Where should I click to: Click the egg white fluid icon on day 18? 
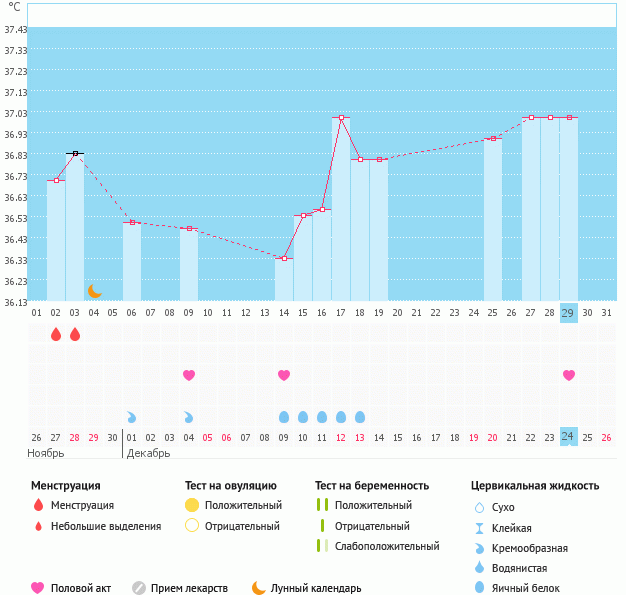(x=360, y=416)
